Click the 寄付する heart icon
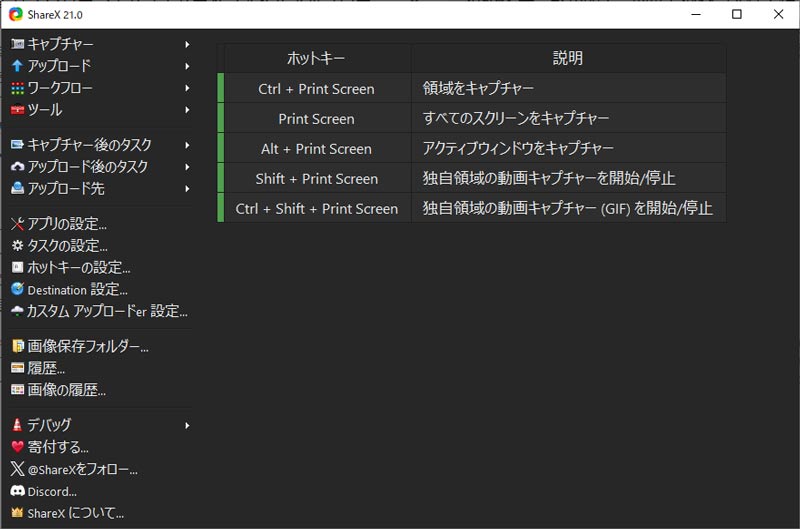800x529 pixels. point(17,447)
